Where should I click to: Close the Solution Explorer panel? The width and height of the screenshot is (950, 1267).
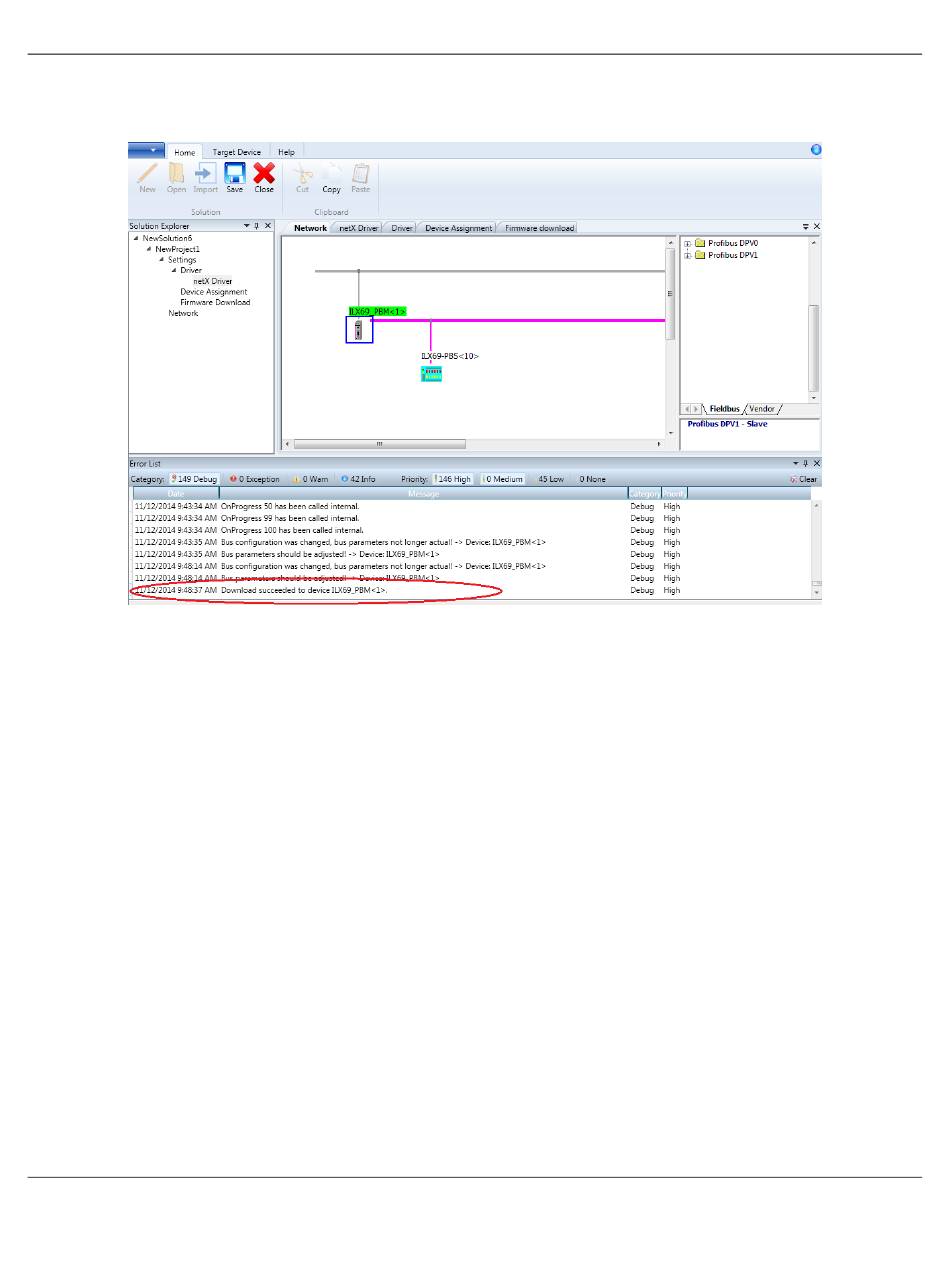(x=267, y=226)
